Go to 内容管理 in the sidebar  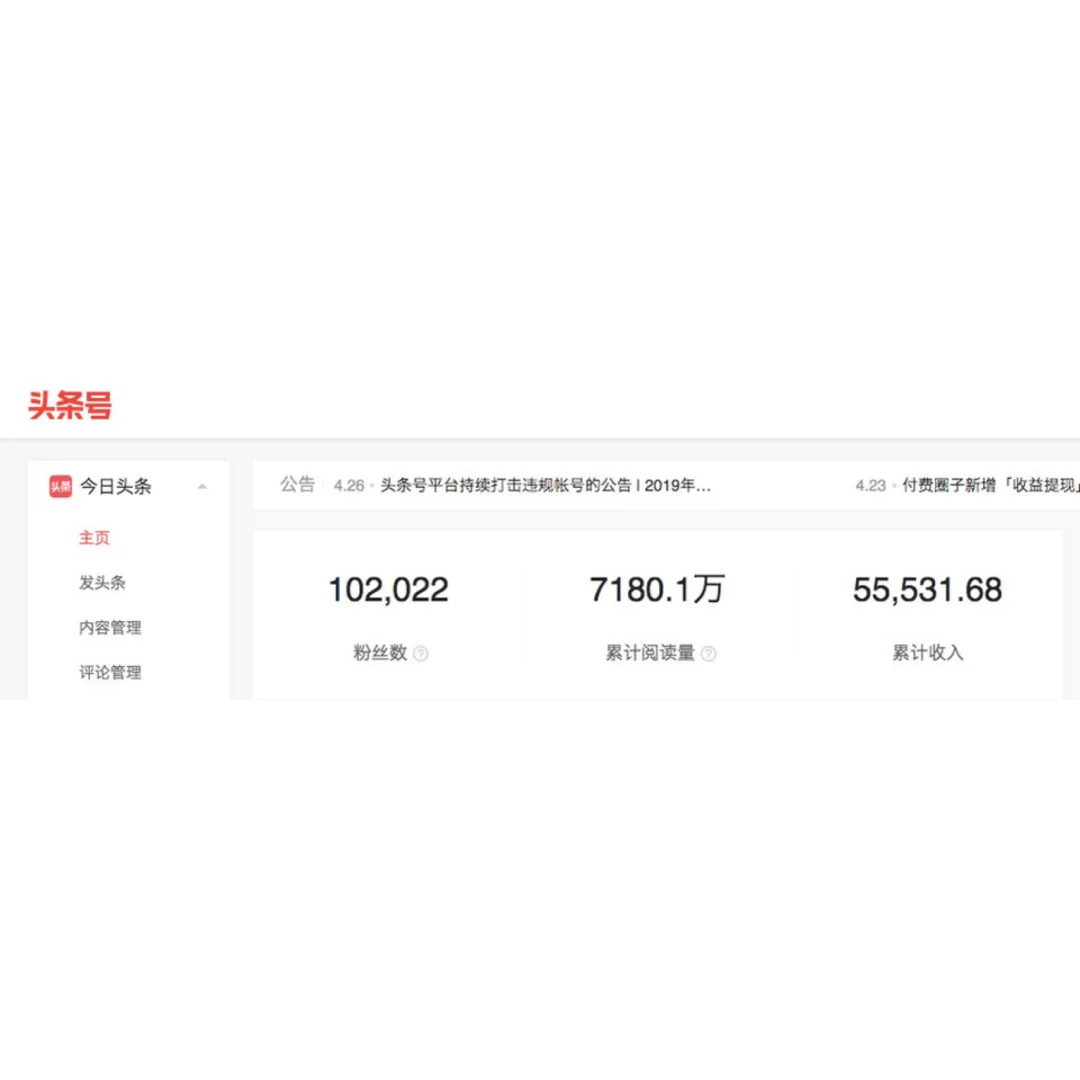110,627
